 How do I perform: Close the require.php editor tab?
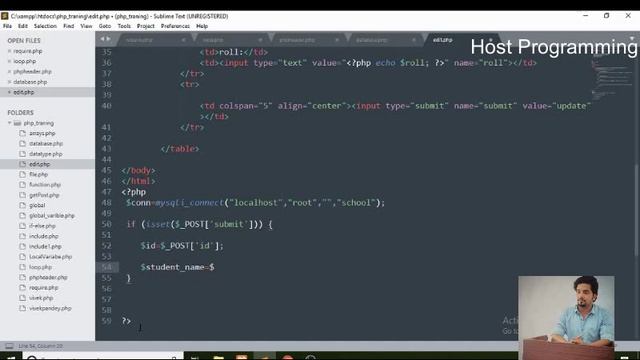[x=183, y=40]
